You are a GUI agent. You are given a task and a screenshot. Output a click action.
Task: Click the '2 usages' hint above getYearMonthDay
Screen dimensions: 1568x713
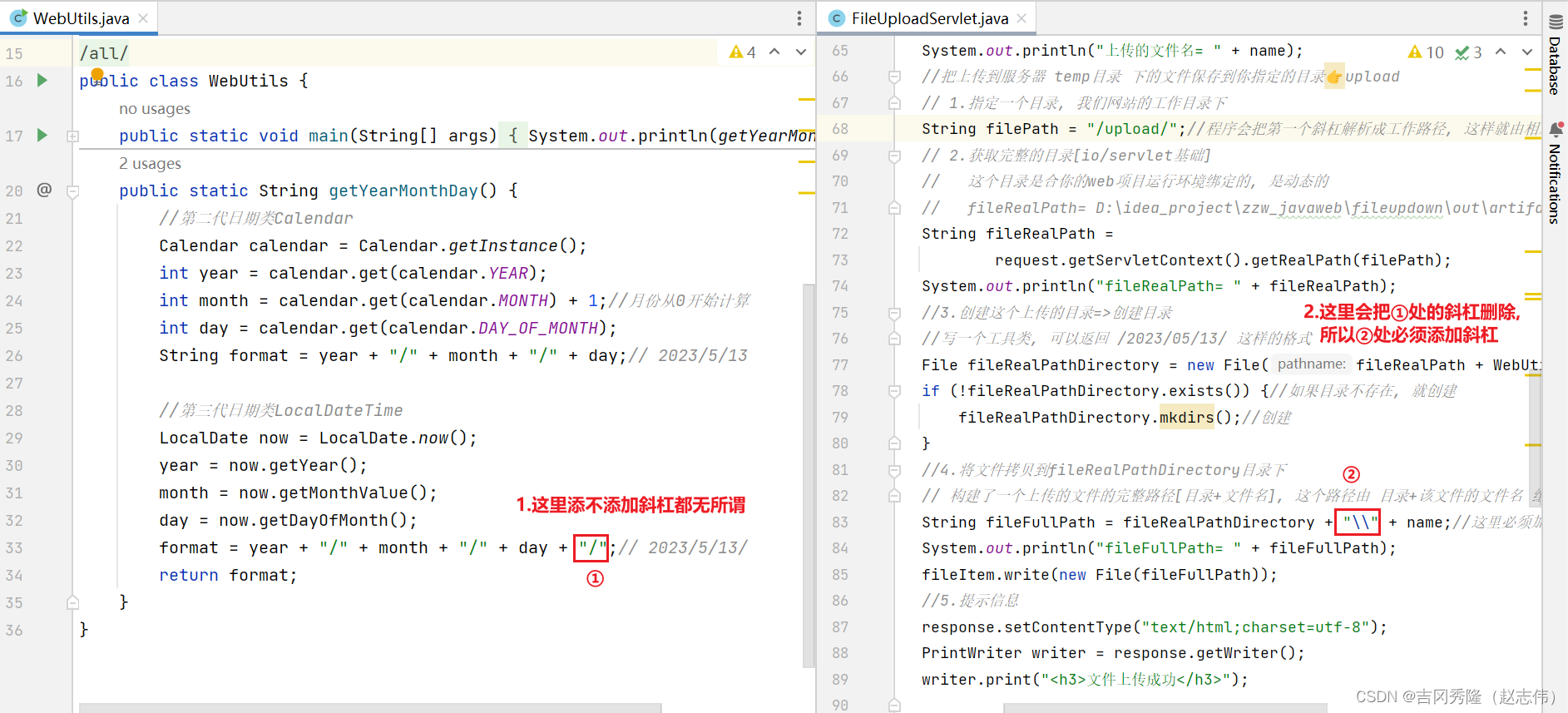[x=150, y=164]
